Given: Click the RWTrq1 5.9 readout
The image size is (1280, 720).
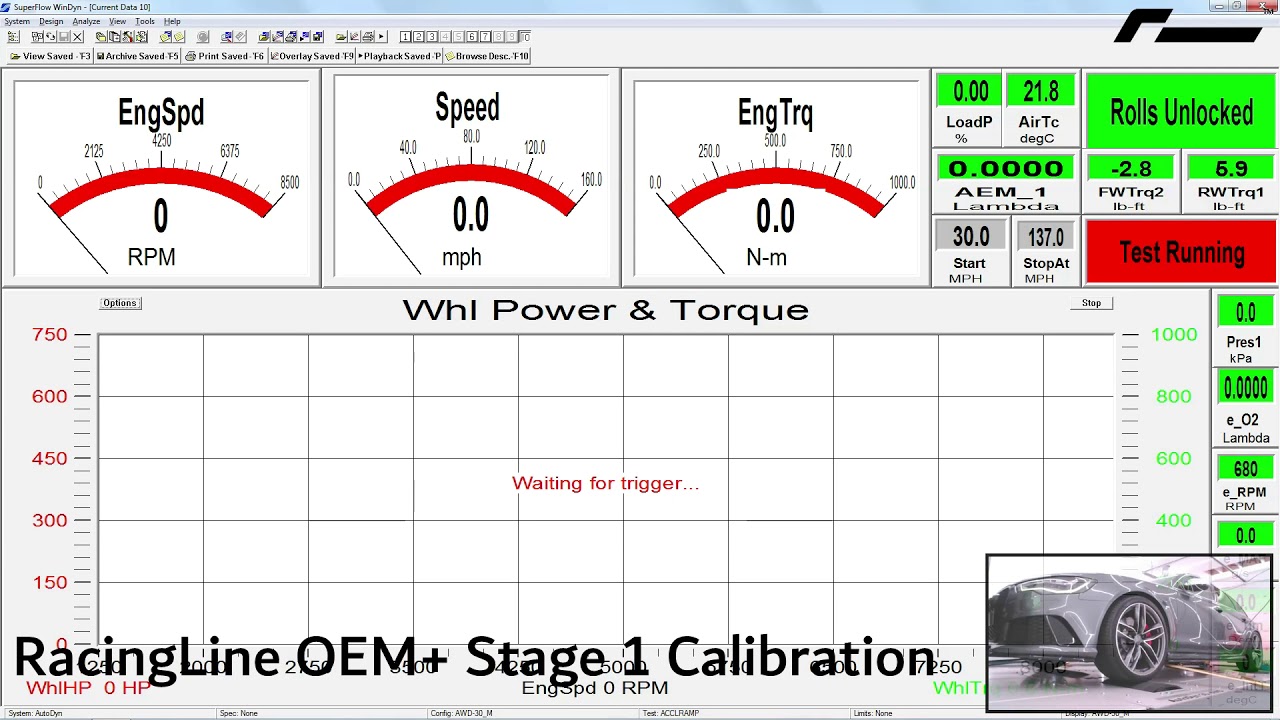Looking at the screenshot, I should click(1231, 183).
